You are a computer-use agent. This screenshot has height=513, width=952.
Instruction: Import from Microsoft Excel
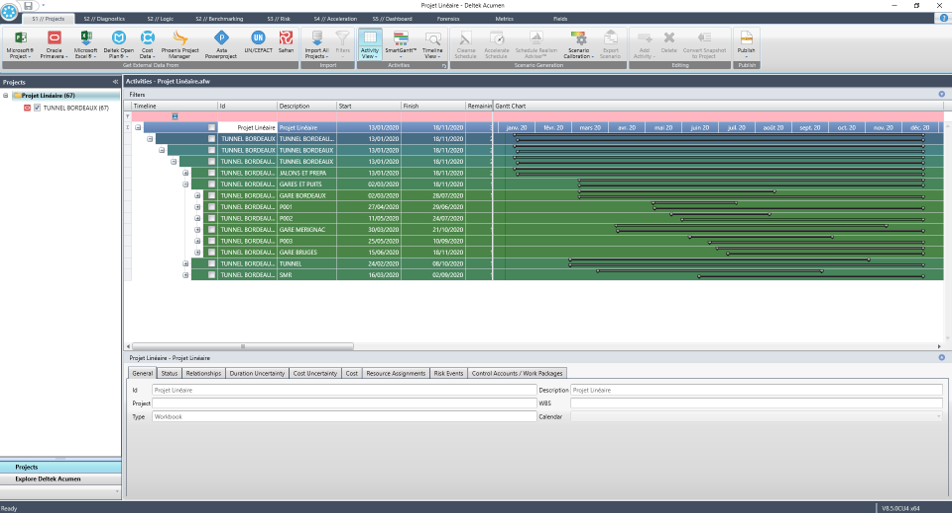pyautogui.click(x=86, y=44)
